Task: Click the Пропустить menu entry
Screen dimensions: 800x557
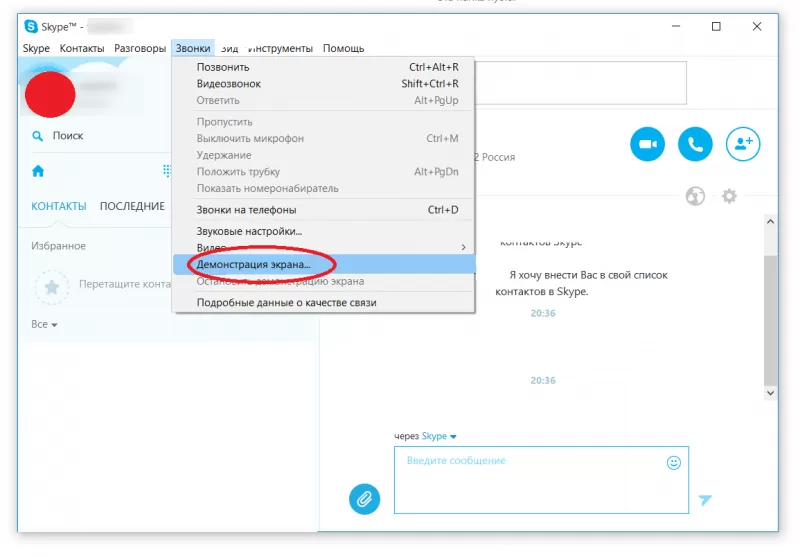Action: [x=323, y=122]
